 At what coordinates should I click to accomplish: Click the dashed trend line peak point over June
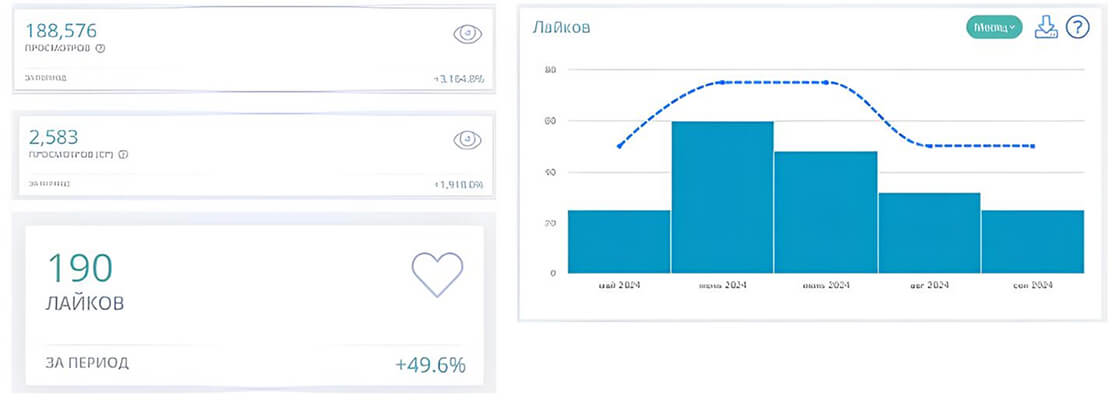point(721,82)
